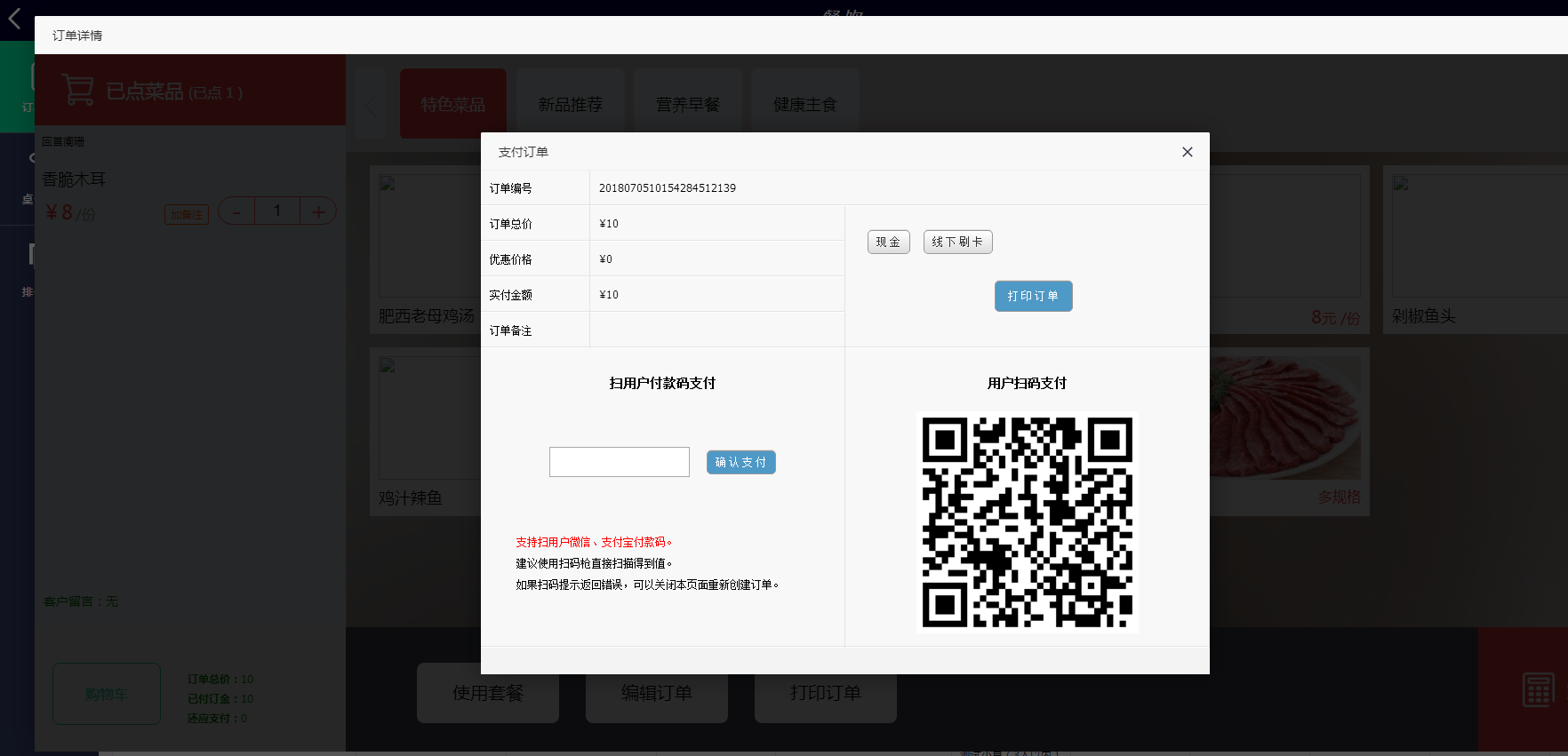1568x756 pixels.
Task: Click 用户扫码支付 heading
Action: [1027, 383]
